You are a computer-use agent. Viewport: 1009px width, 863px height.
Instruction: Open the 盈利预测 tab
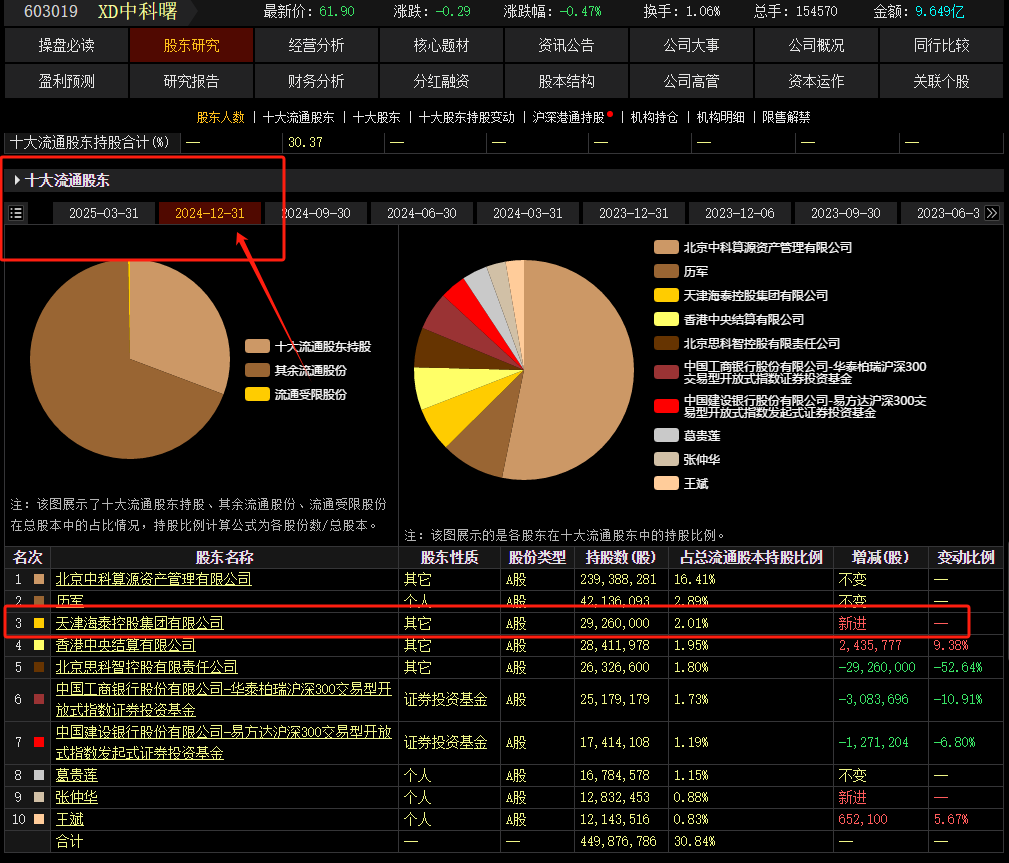pos(66,82)
